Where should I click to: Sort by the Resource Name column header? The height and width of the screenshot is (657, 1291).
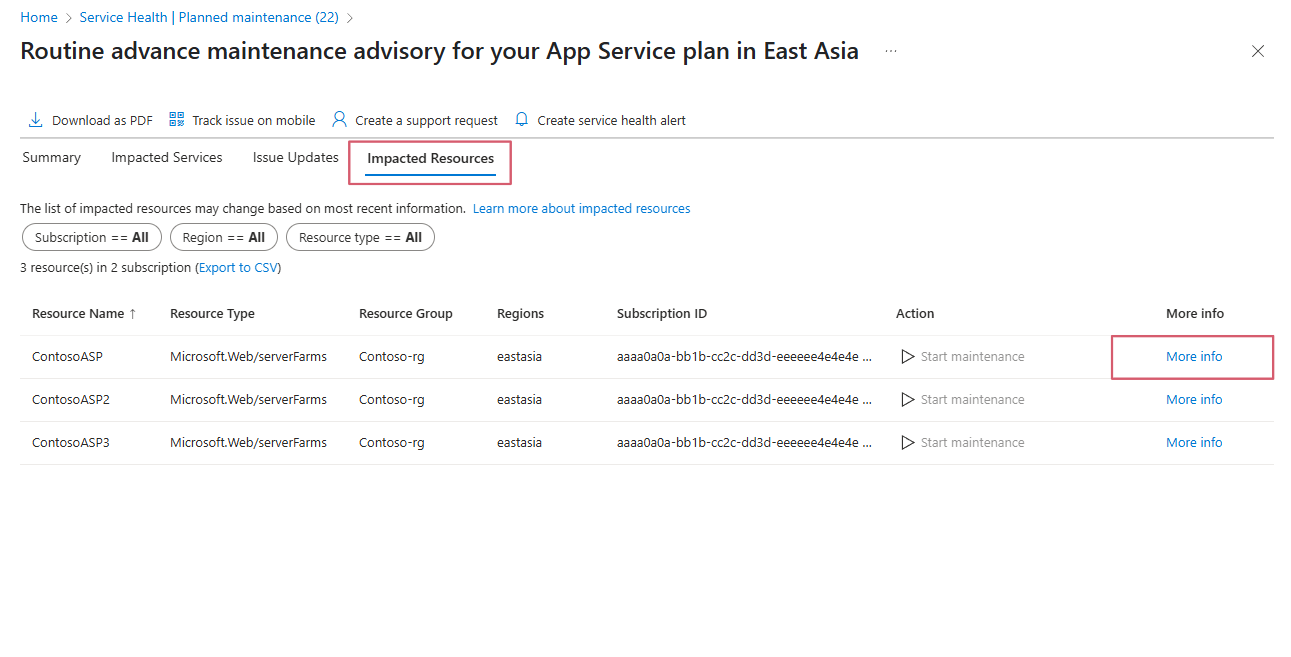coord(78,314)
